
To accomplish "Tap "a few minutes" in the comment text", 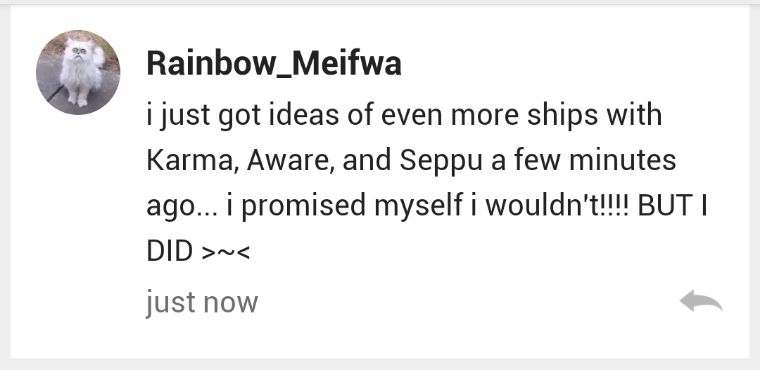I will (x=584, y=161).
